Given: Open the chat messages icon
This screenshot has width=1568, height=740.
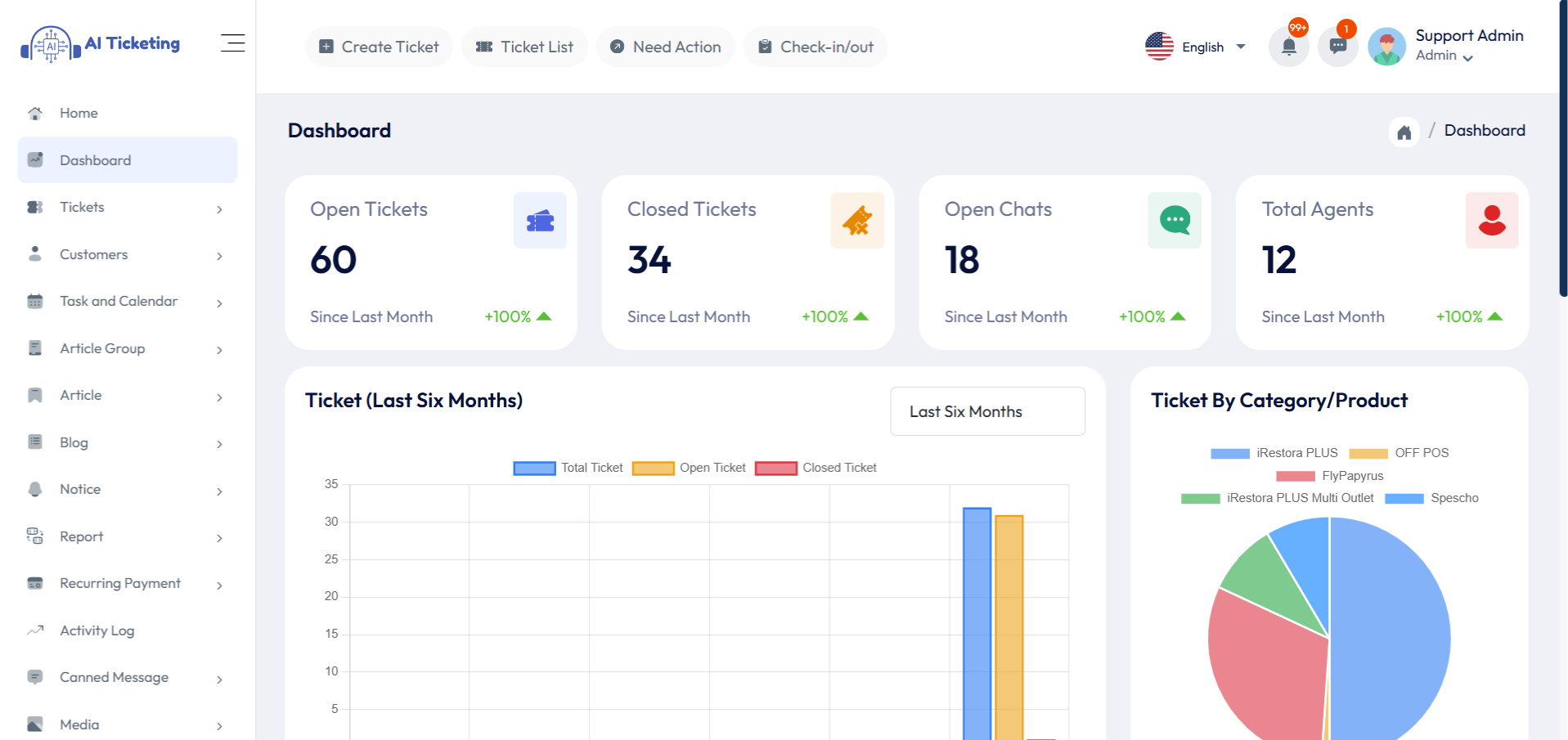Looking at the screenshot, I should click(1337, 47).
